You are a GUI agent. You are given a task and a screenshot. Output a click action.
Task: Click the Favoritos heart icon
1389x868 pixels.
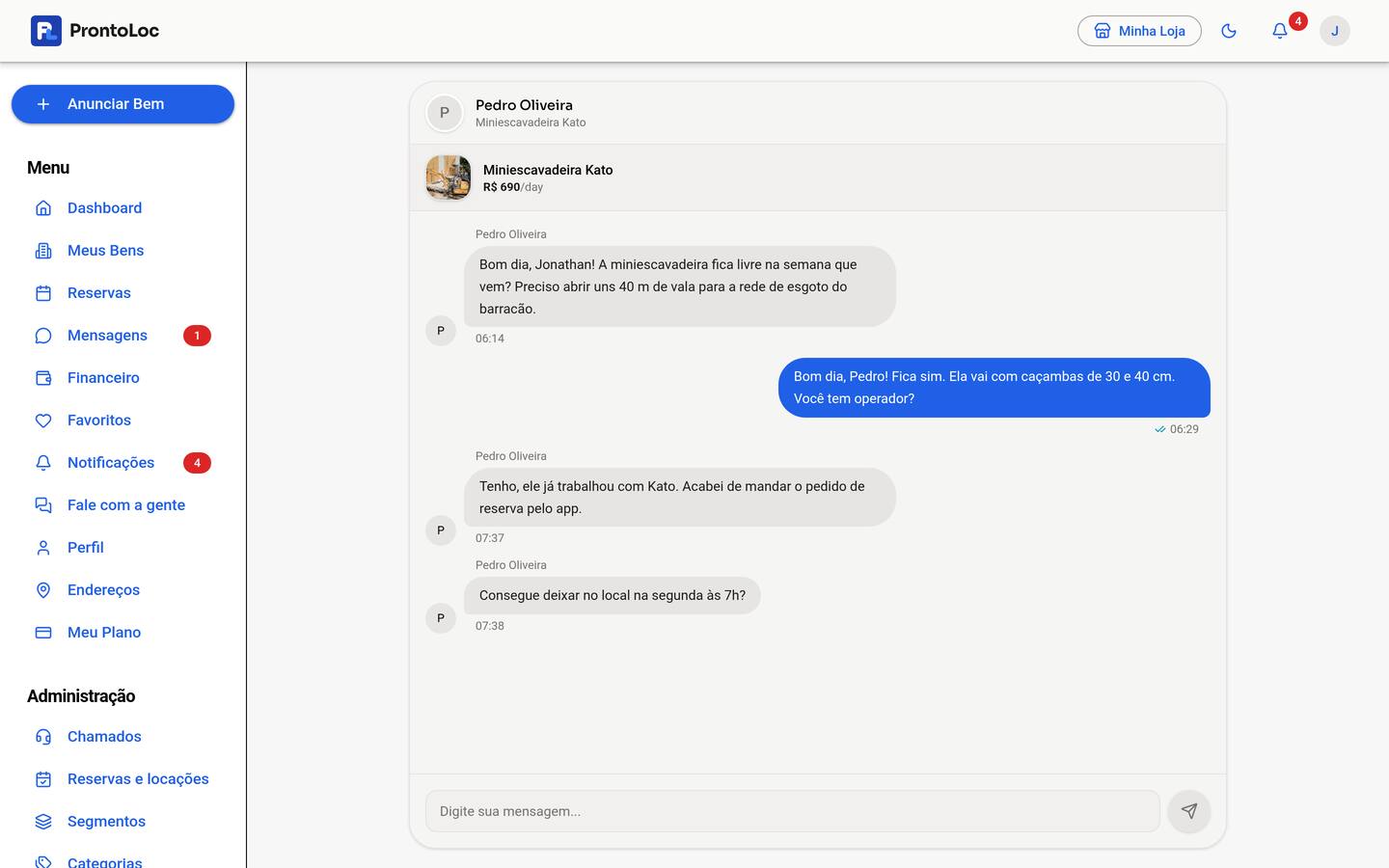tap(43, 420)
